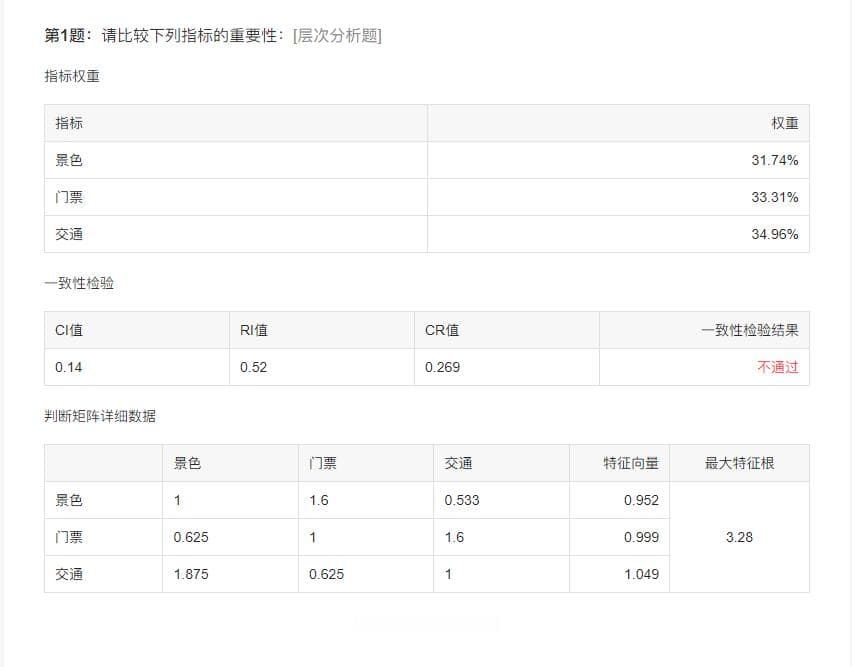The width and height of the screenshot is (852, 667).
Task: Select the 34.96% weight for 交通
Action: coord(774,234)
